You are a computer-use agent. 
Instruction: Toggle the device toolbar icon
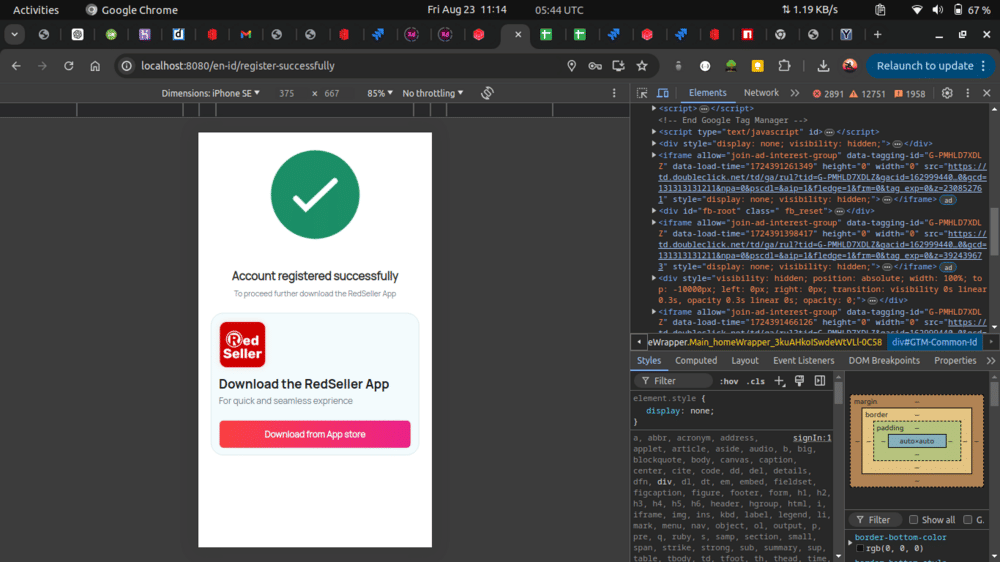(663, 93)
